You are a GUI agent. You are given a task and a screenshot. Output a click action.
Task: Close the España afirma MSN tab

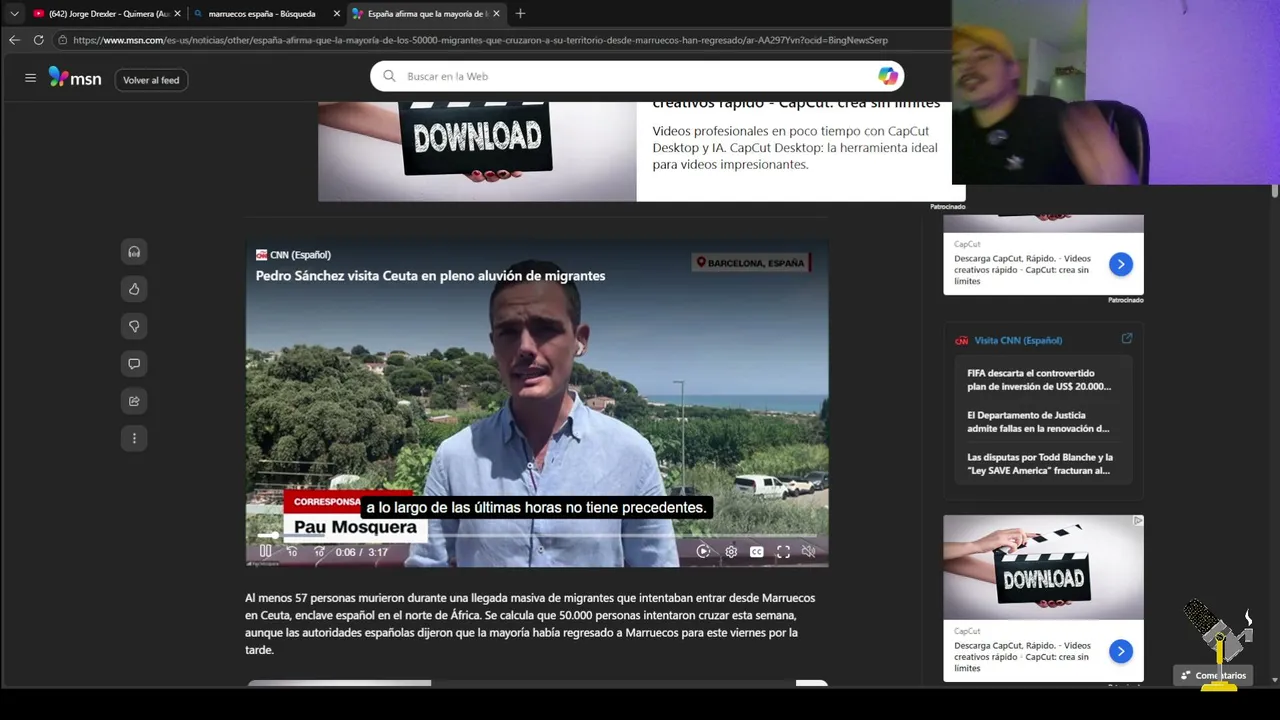click(496, 14)
